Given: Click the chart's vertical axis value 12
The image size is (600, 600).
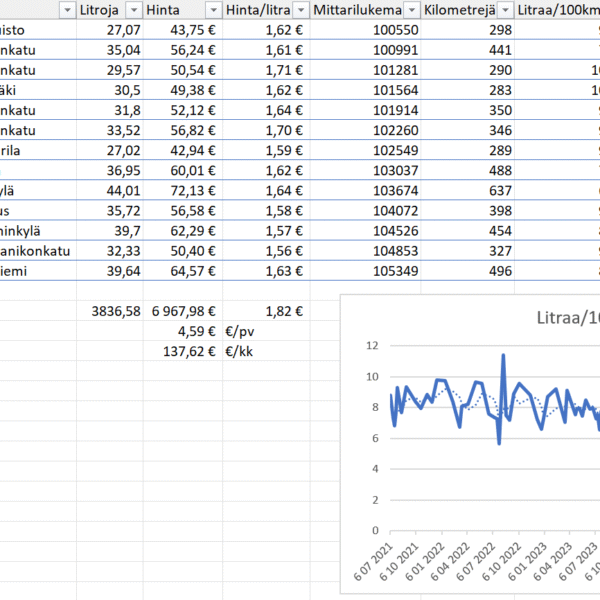Looking at the screenshot, I should point(372,346).
